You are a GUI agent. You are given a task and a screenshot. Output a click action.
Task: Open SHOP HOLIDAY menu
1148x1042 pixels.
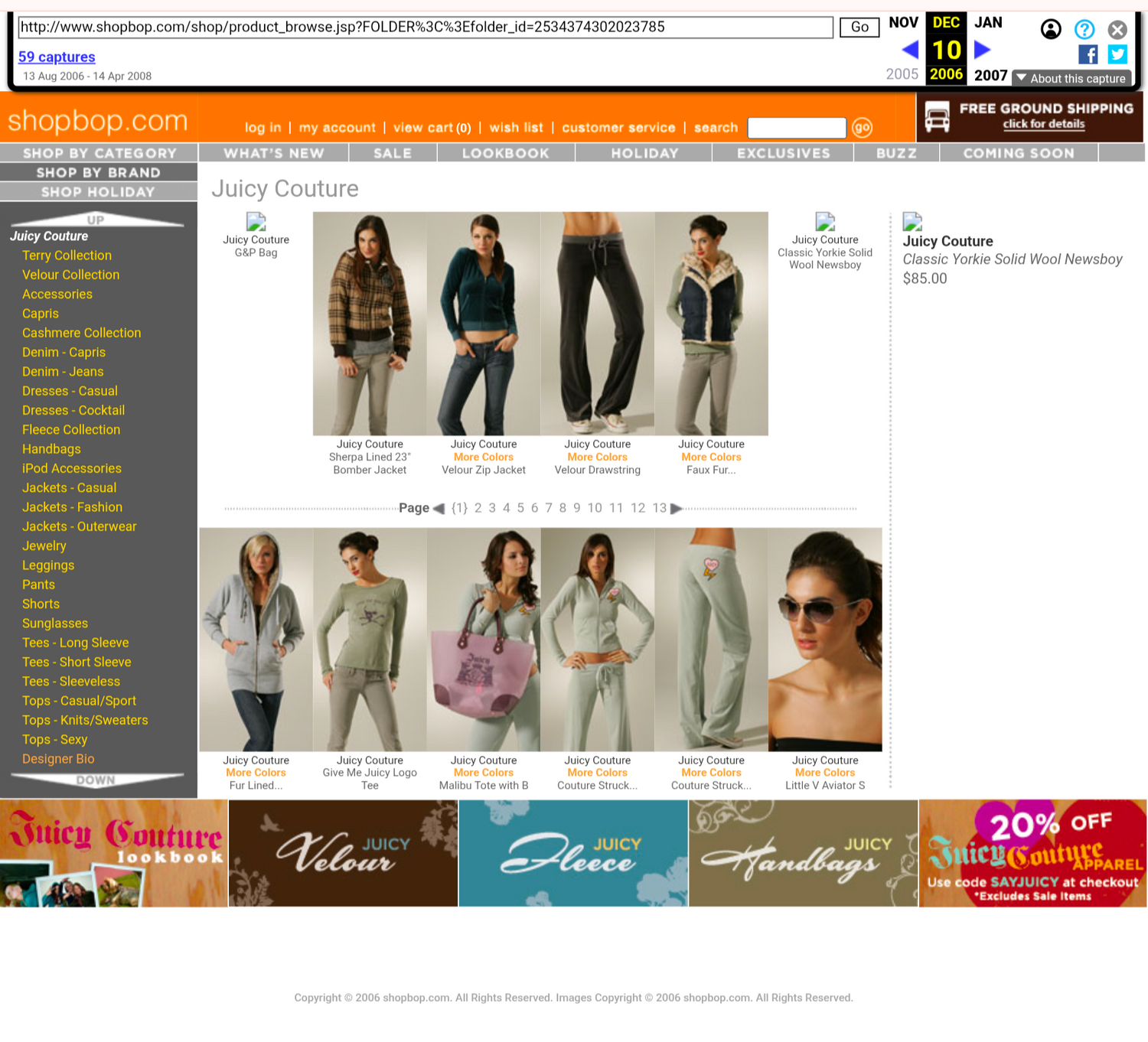[x=99, y=192]
